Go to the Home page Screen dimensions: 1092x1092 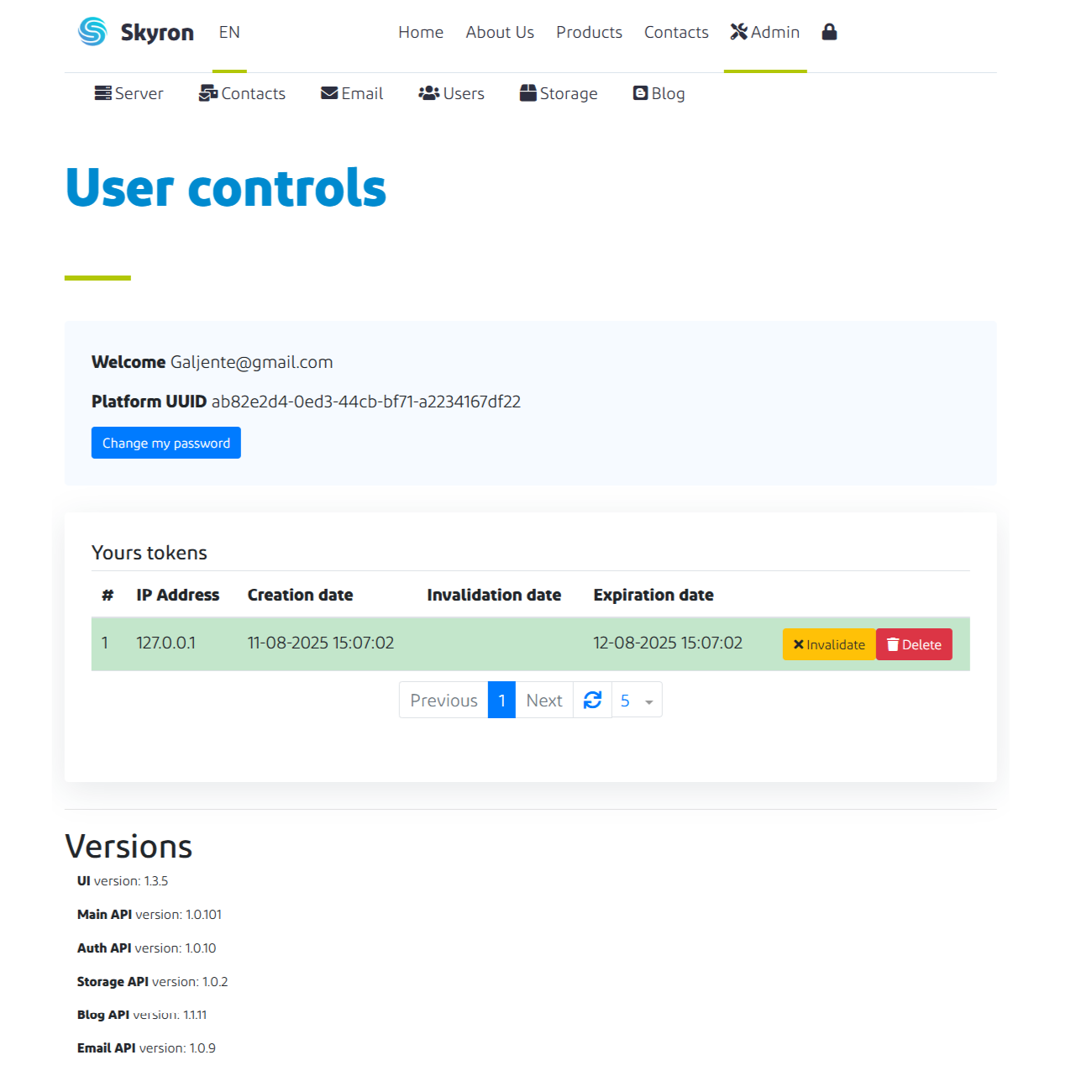[x=421, y=32]
